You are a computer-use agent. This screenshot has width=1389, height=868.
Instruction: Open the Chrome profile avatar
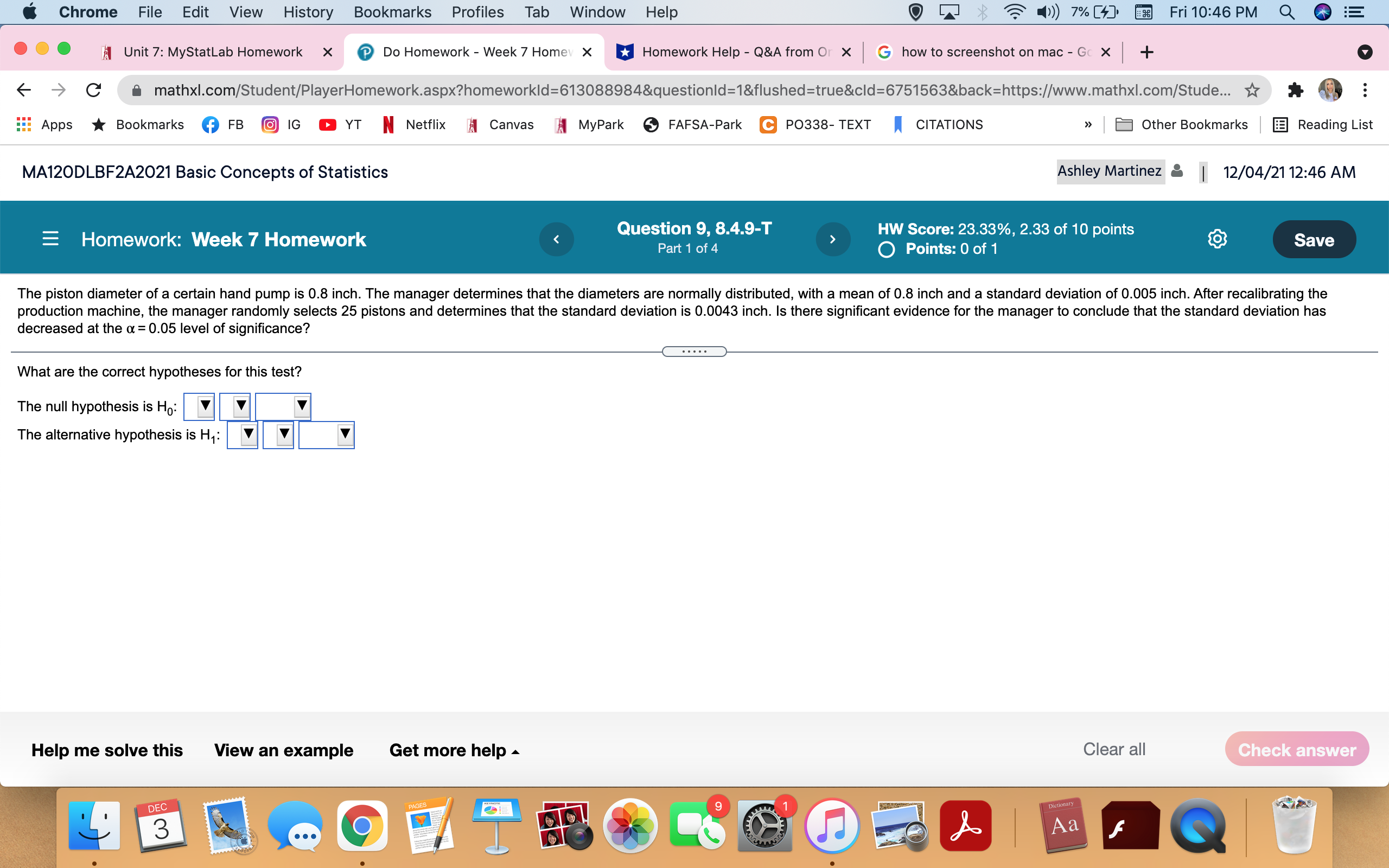pos(1330,90)
